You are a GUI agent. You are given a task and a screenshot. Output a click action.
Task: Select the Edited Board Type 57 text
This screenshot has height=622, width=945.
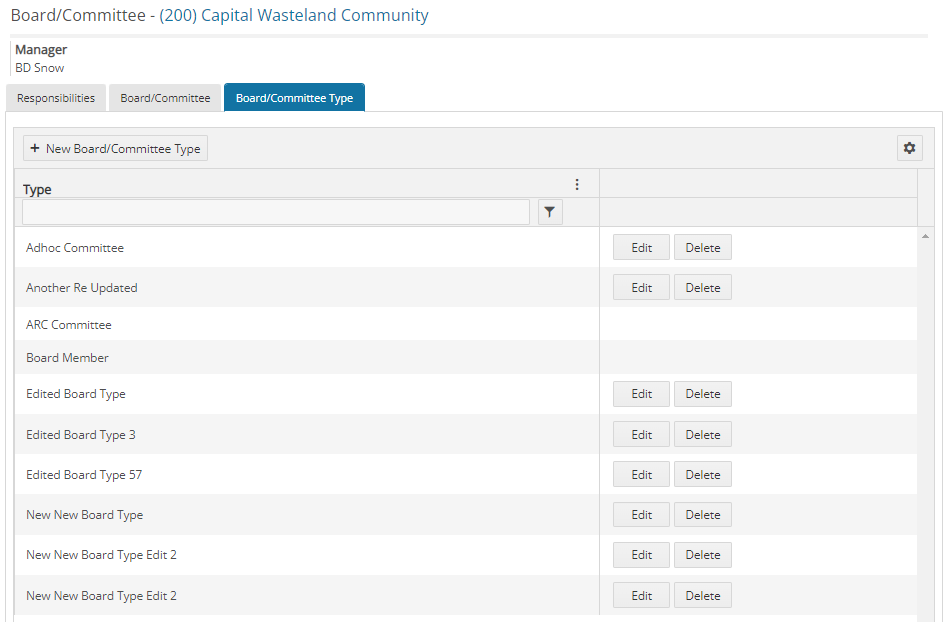[84, 474]
